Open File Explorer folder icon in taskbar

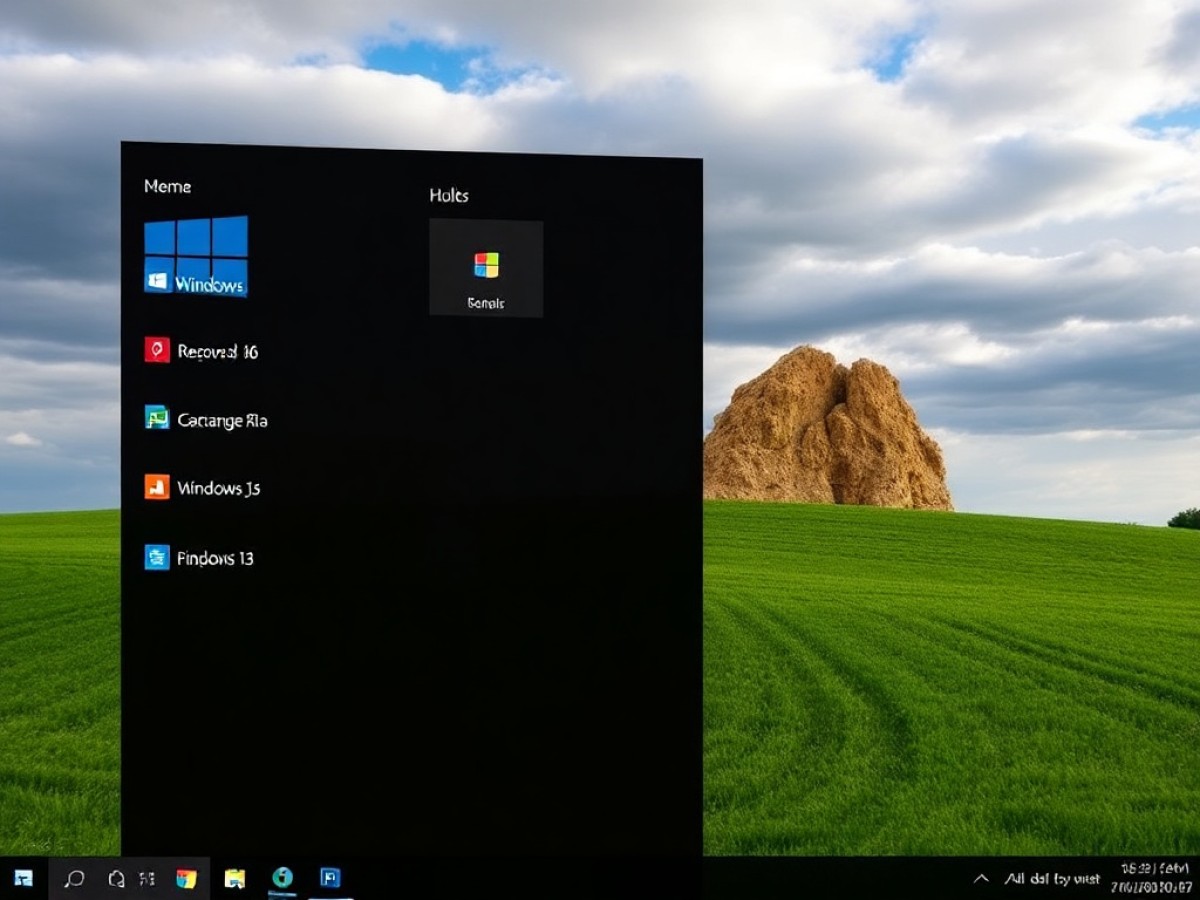click(x=235, y=878)
